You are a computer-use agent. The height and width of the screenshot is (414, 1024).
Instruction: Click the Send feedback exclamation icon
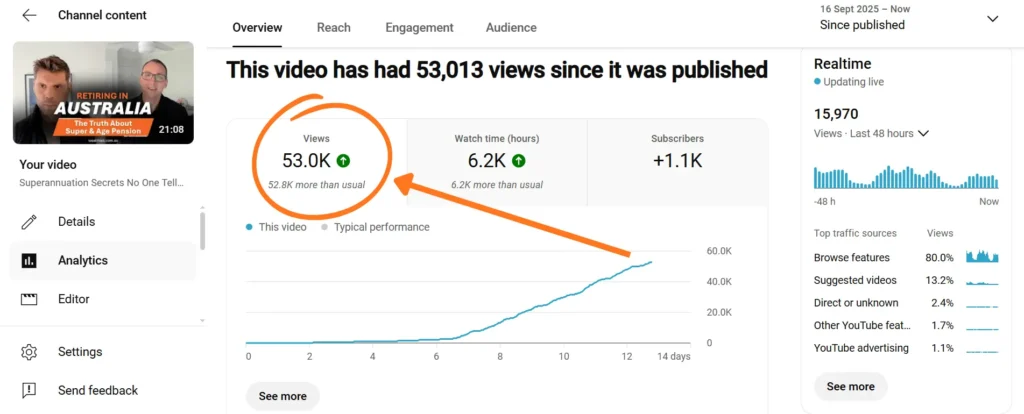pyautogui.click(x=29, y=390)
